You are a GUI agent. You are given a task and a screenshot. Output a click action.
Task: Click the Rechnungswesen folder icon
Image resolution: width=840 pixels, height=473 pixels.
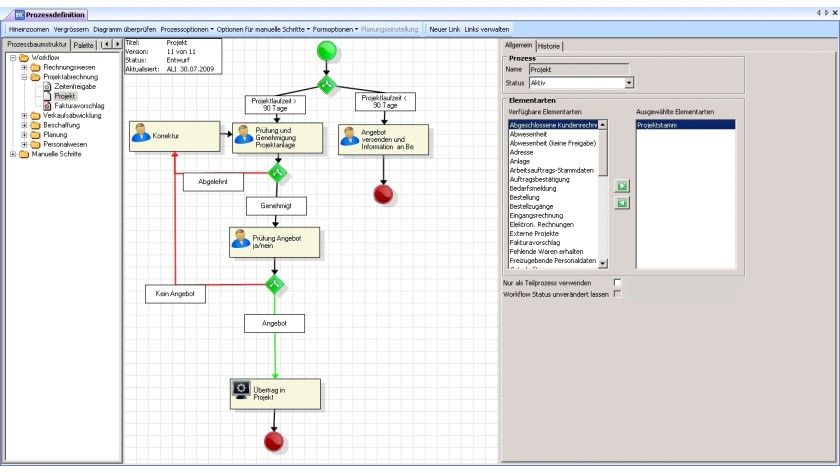35,67
